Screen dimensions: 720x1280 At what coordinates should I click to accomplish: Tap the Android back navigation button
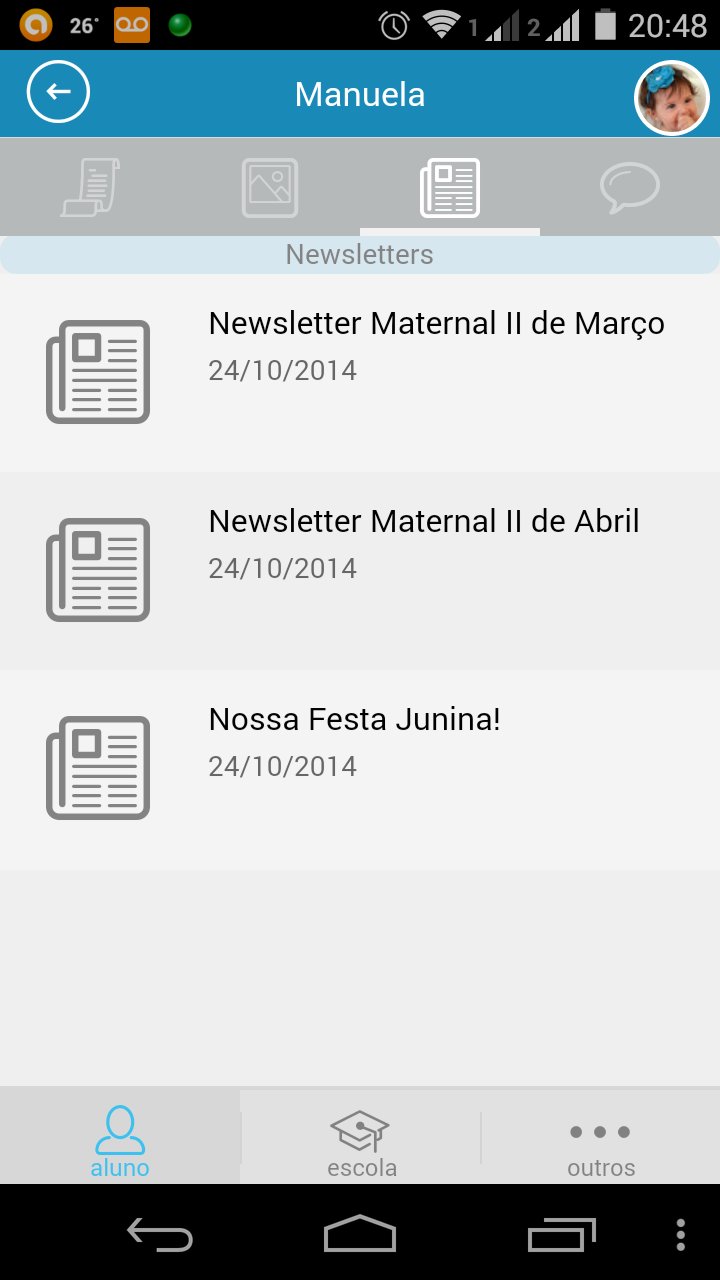click(x=160, y=1235)
